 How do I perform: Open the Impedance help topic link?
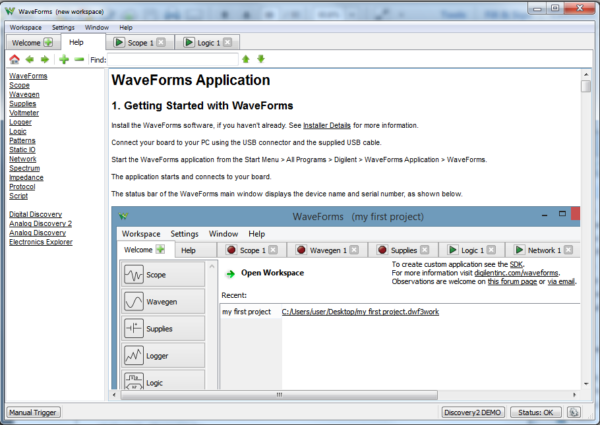tap(26, 177)
